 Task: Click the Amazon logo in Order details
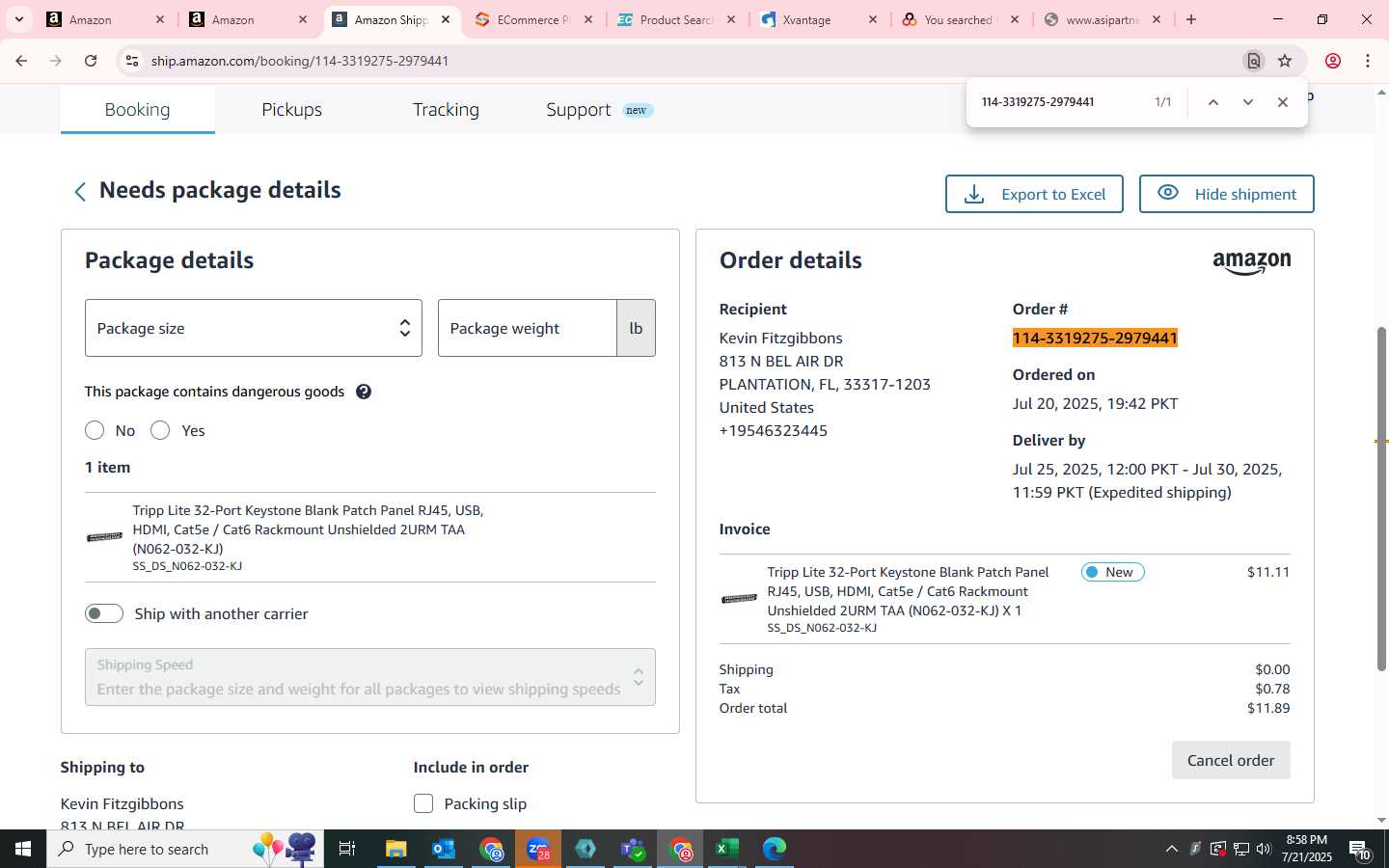click(1252, 262)
